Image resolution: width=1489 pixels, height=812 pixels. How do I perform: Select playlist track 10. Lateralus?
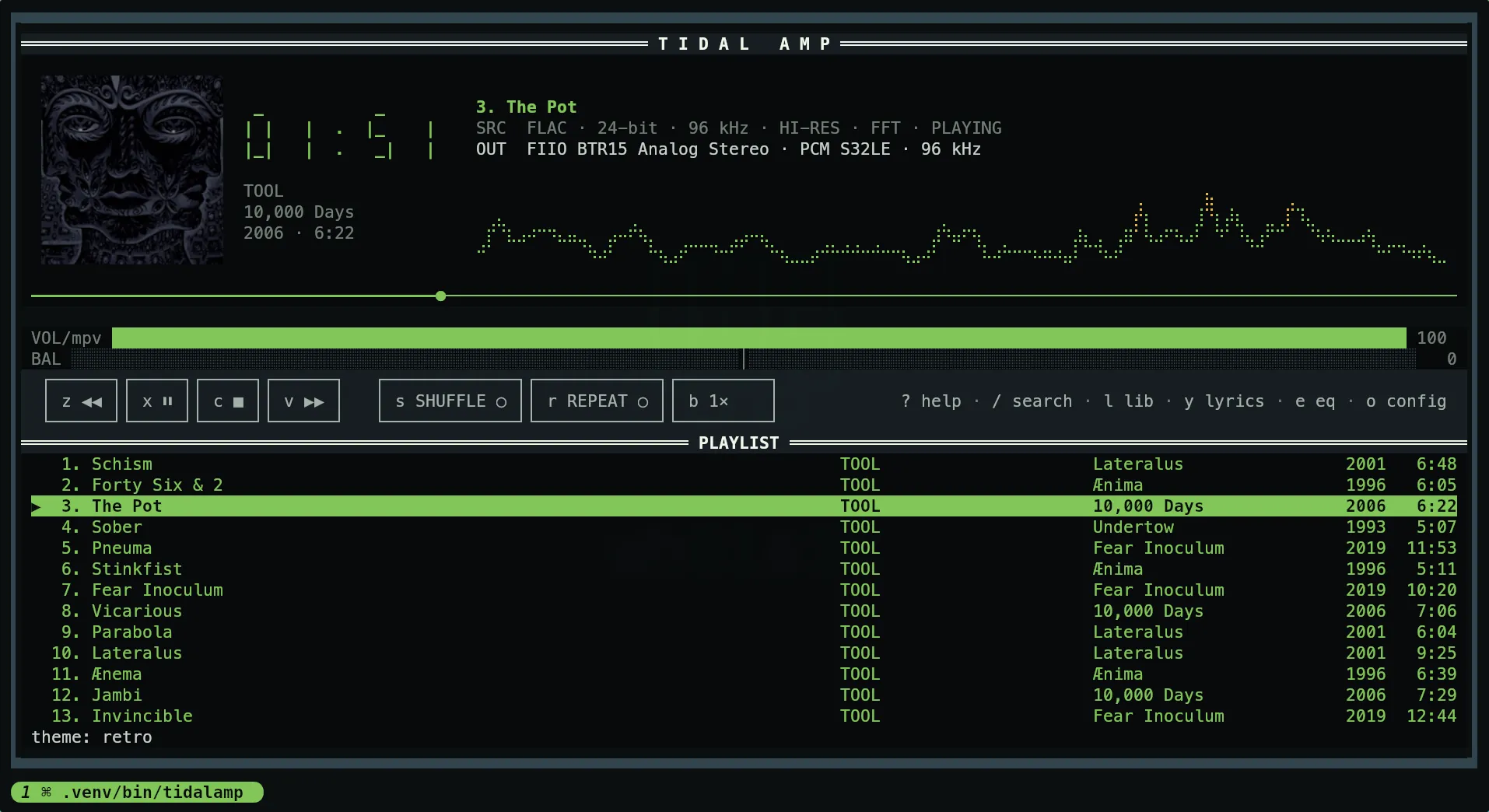[744, 653]
